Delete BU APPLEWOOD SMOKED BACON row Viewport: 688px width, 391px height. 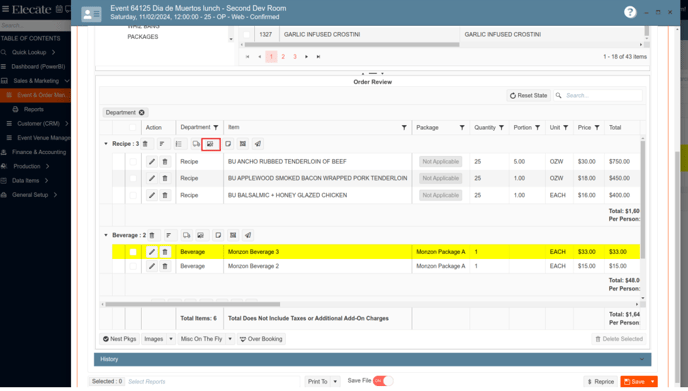[x=165, y=179]
